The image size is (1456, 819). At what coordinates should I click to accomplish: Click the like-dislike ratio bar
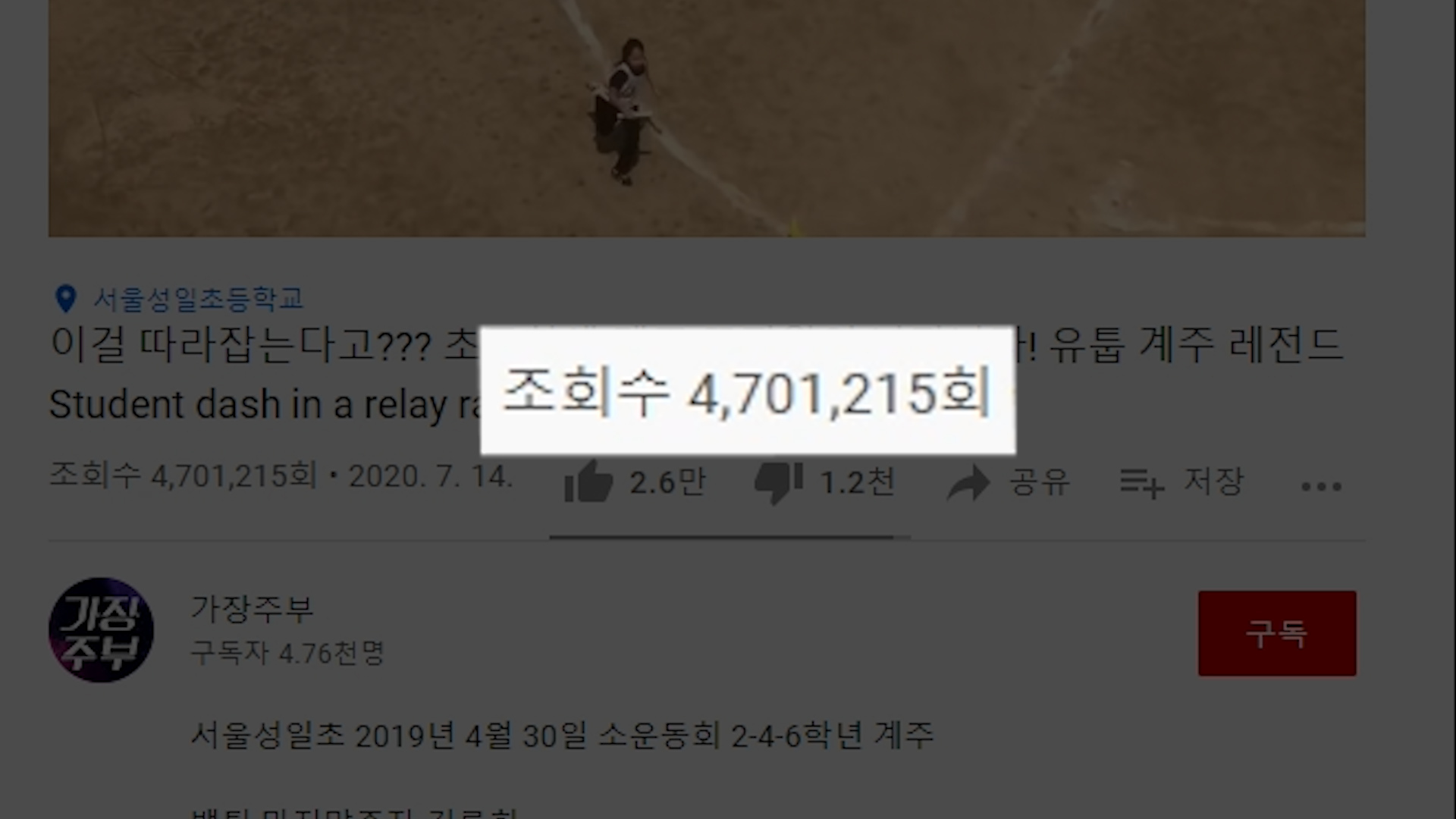click(730, 537)
